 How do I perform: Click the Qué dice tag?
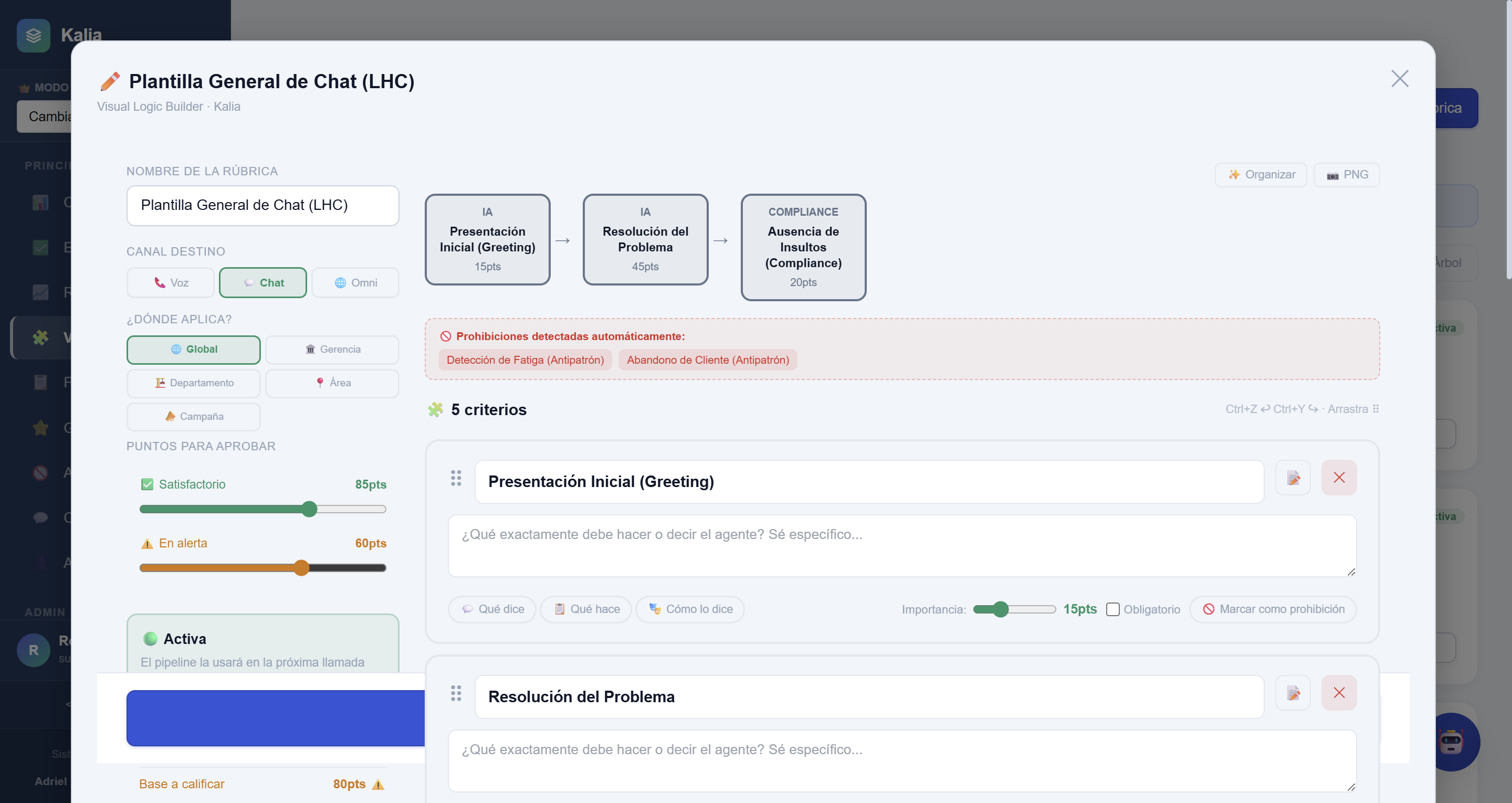coord(492,609)
